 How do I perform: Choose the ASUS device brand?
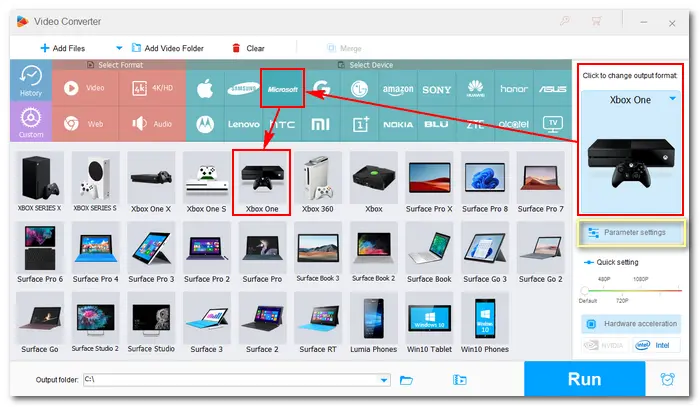point(552,89)
